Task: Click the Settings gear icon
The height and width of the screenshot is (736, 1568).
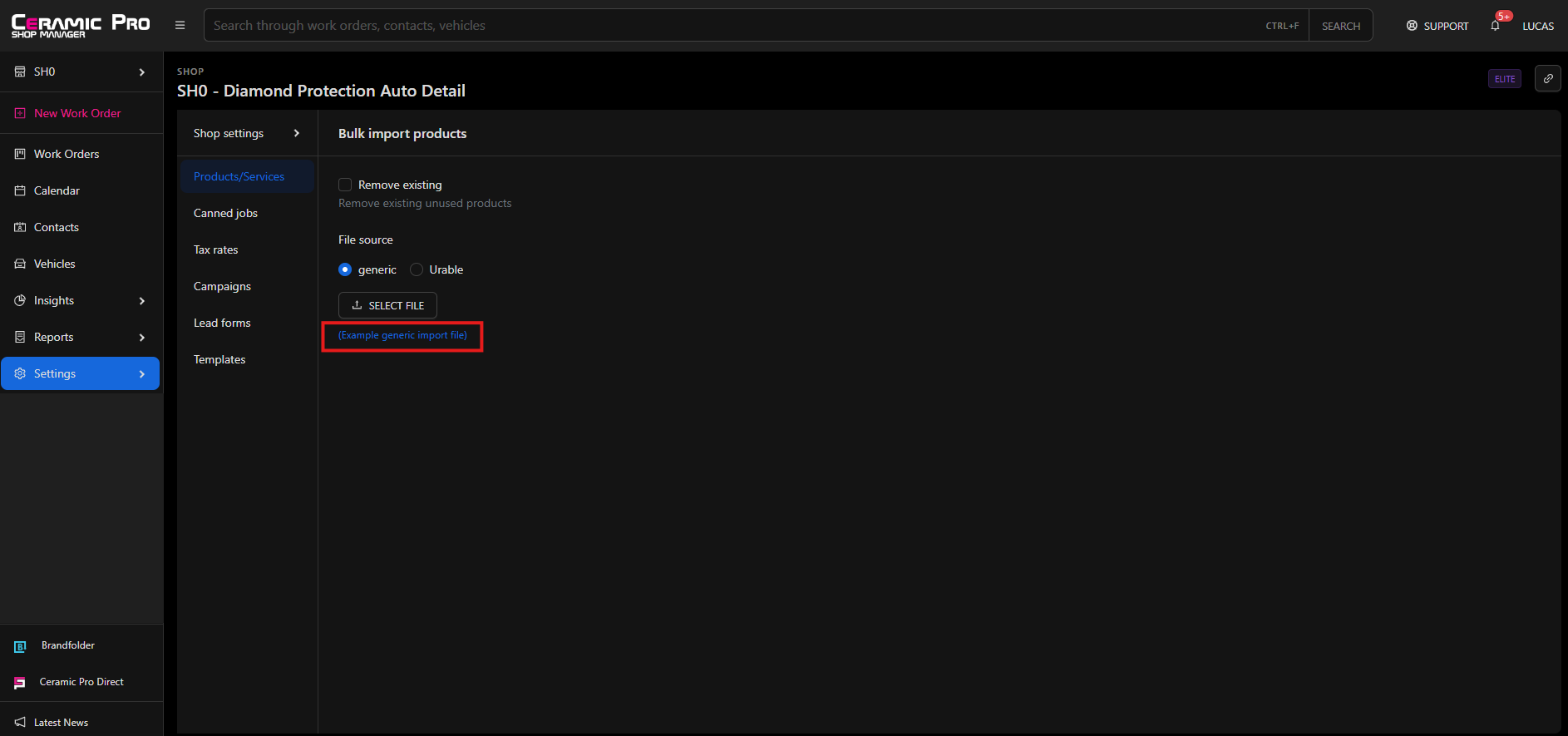Action: click(x=20, y=373)
